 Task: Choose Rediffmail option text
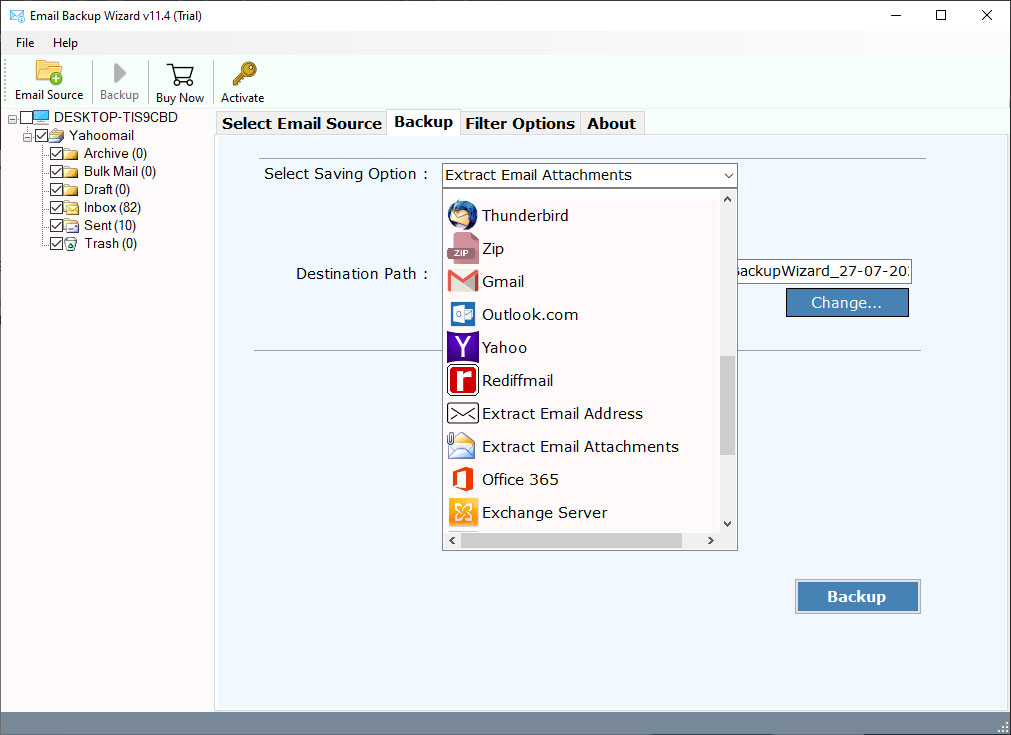pos(517,380)
